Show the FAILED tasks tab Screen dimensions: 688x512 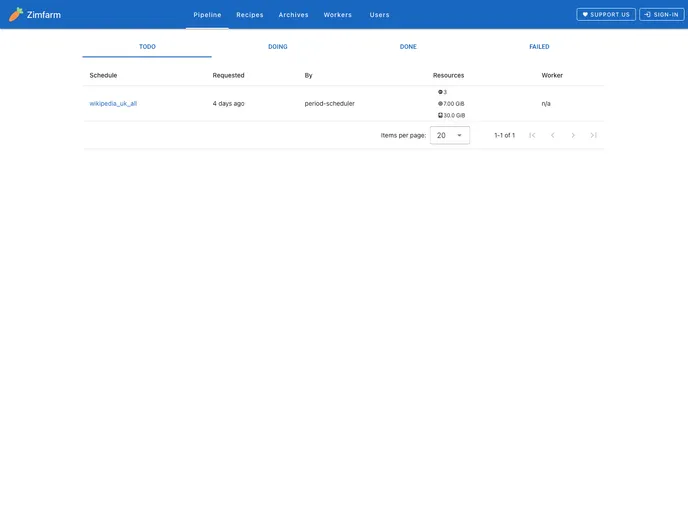click(539, 47)
